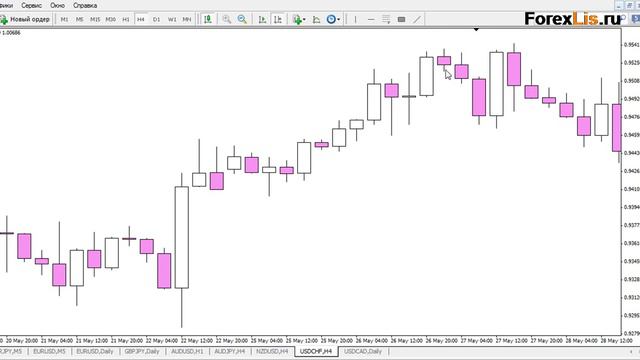The height and width of the screenshot is (360, 640).
Task: Switch to the GBPJPY,Daily chart tab
Action: click(x=142, y=351)
